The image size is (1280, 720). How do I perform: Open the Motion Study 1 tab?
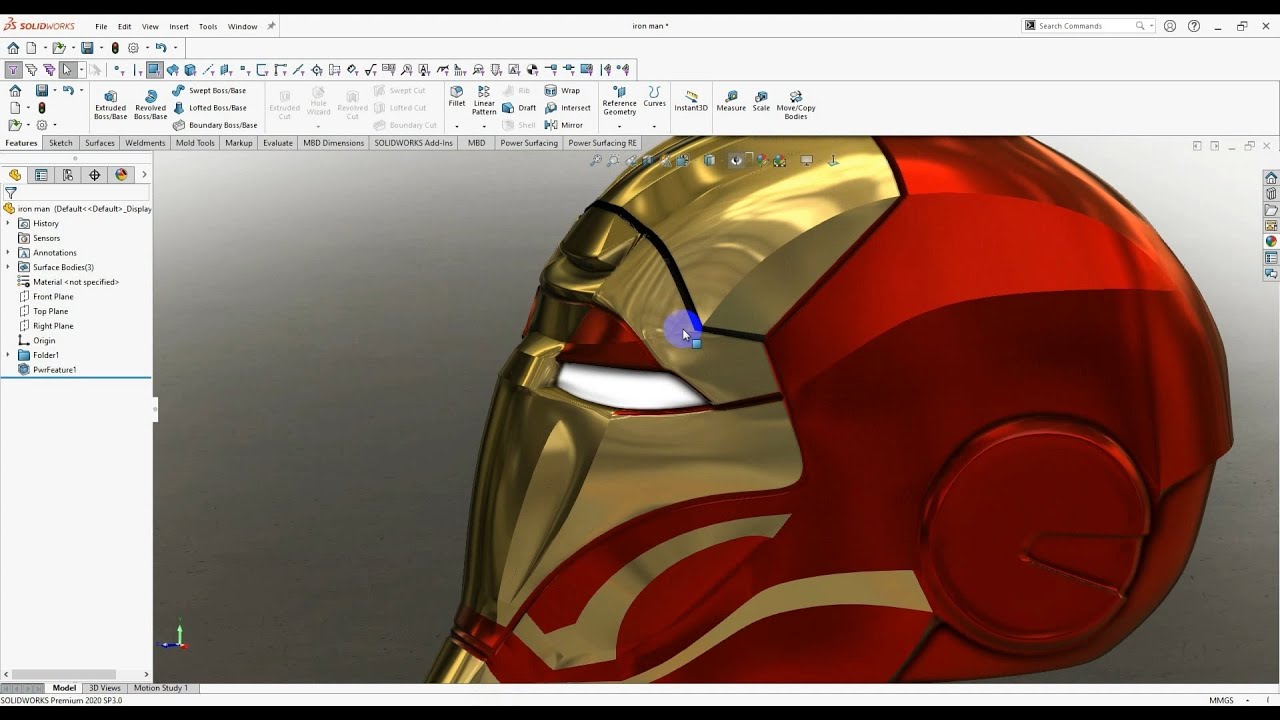click(160, 688)
